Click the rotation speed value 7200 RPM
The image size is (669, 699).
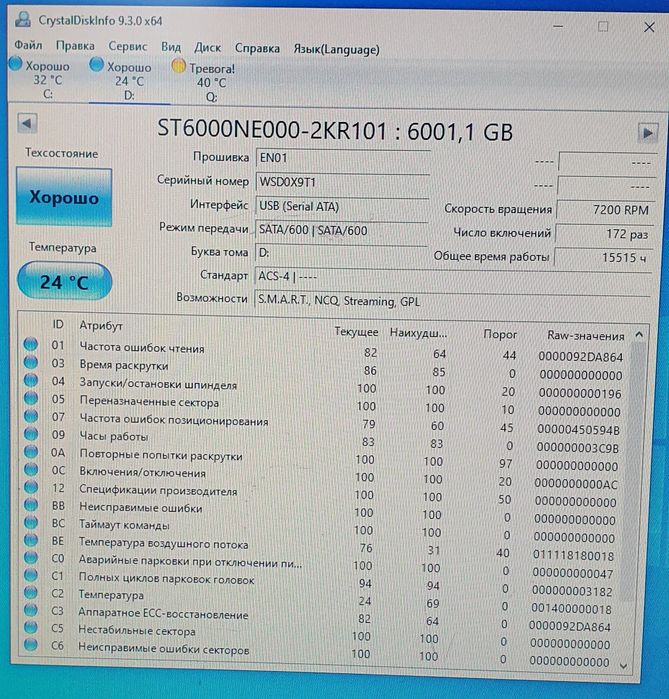[x=605, y=210]
